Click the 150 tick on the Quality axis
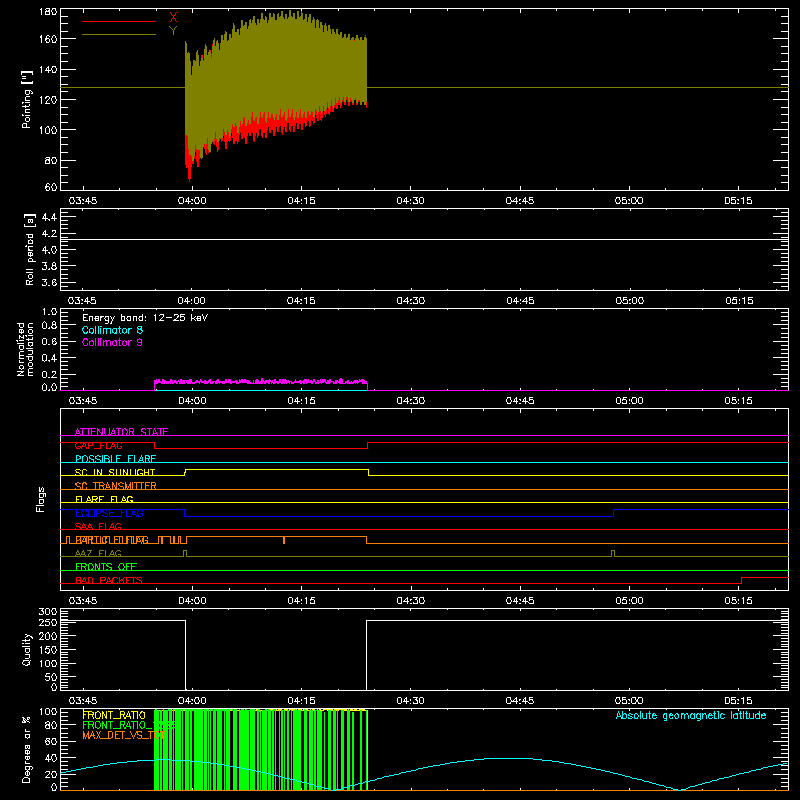 point(48,650)
